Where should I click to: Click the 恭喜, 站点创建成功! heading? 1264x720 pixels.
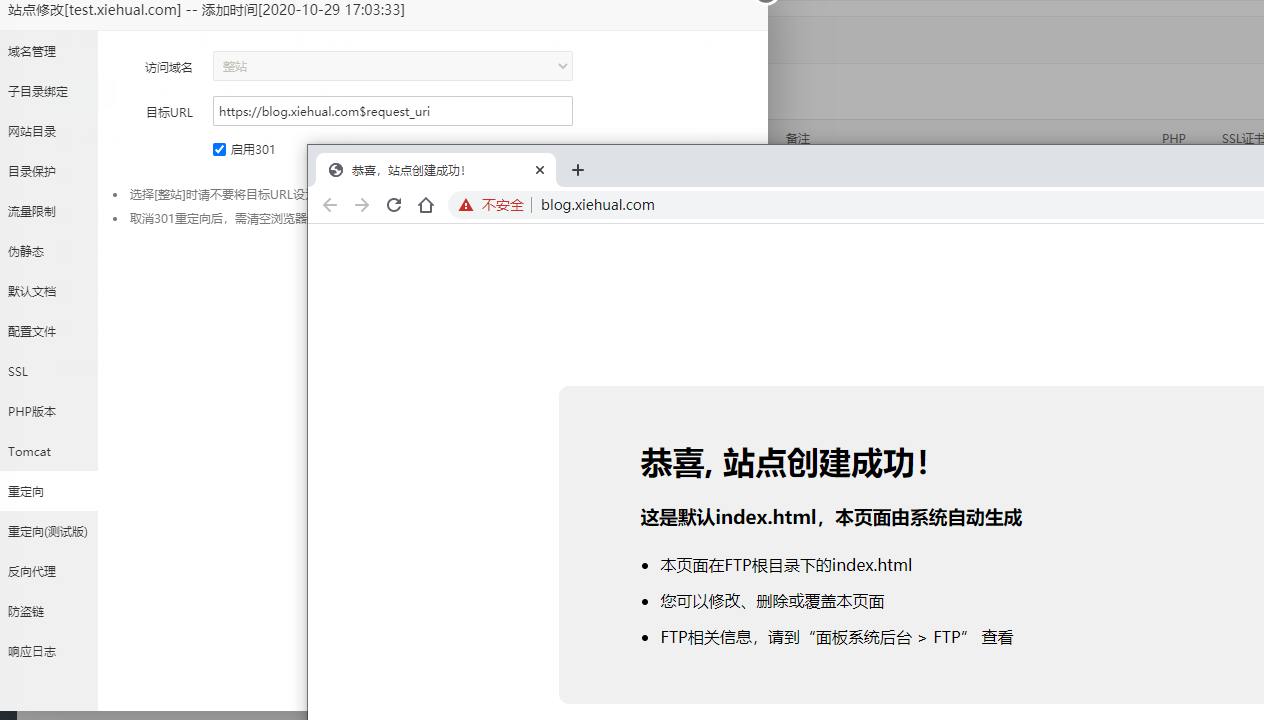click(x=785, y=463)
